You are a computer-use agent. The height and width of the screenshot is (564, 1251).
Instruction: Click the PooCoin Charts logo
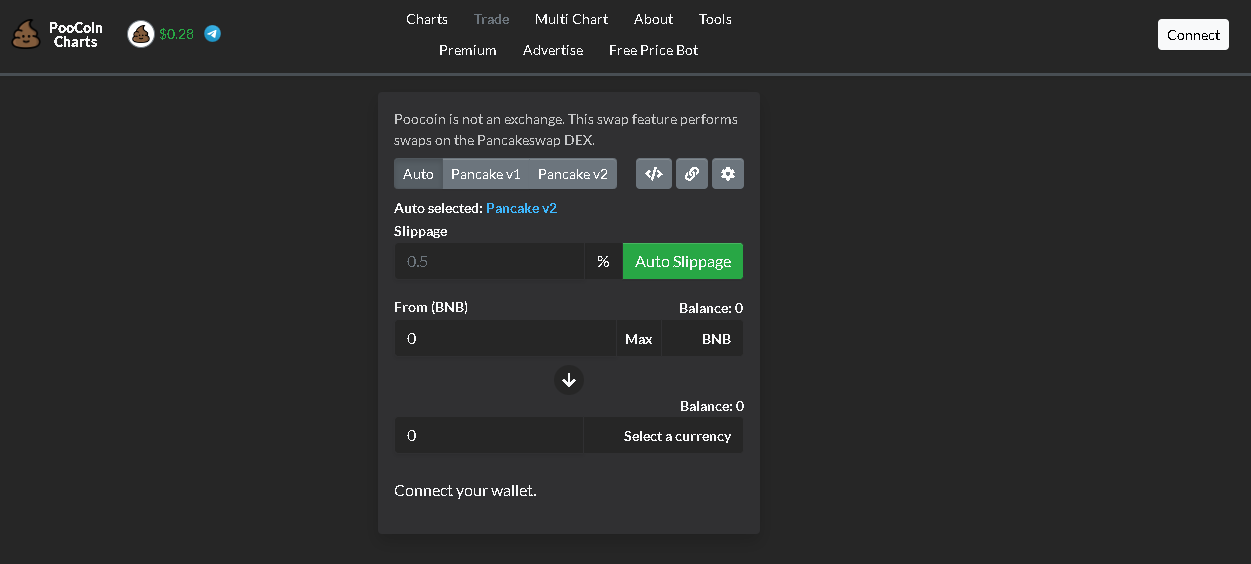pos(57,35)
